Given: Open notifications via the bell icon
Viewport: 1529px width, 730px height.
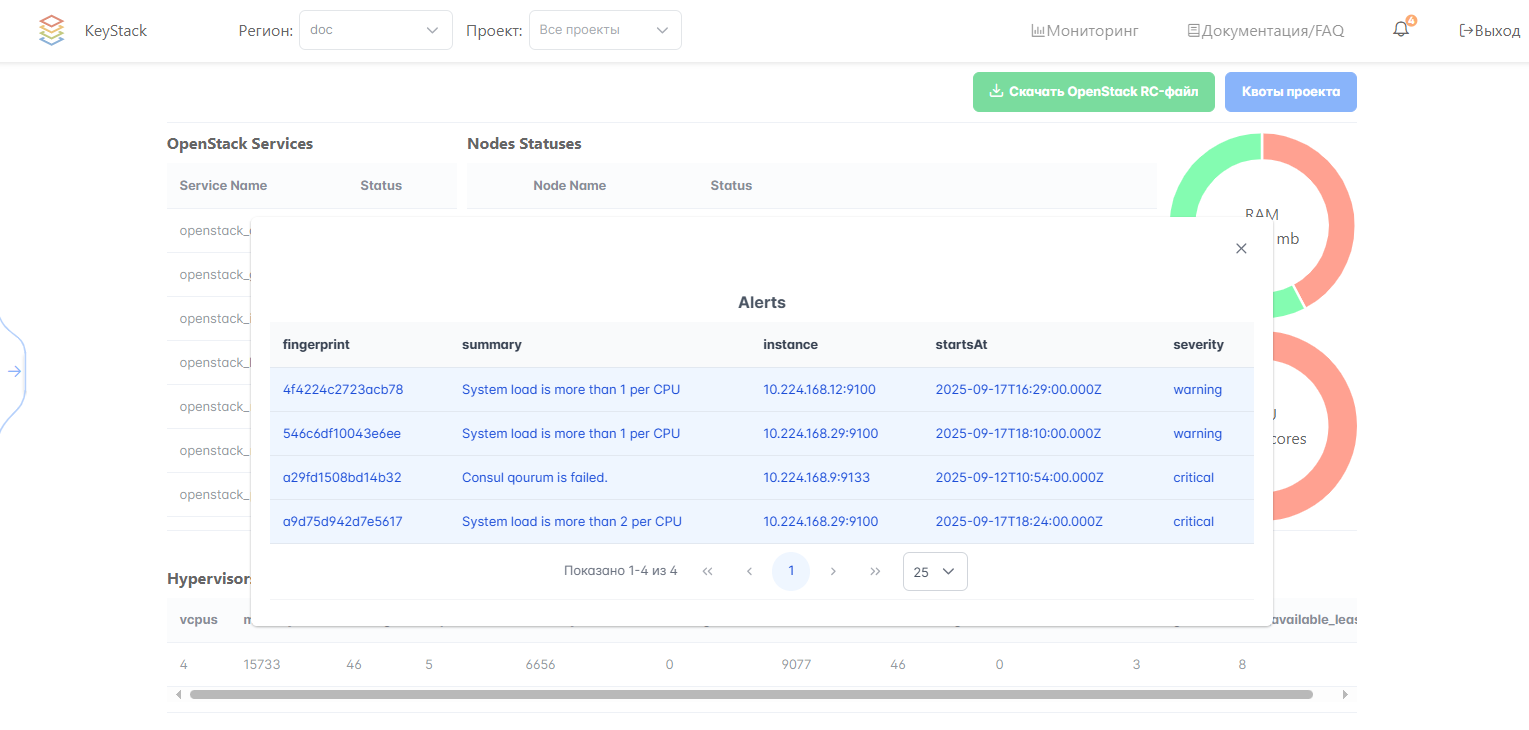Looking at the screenshot, I should coord(1400,30).
